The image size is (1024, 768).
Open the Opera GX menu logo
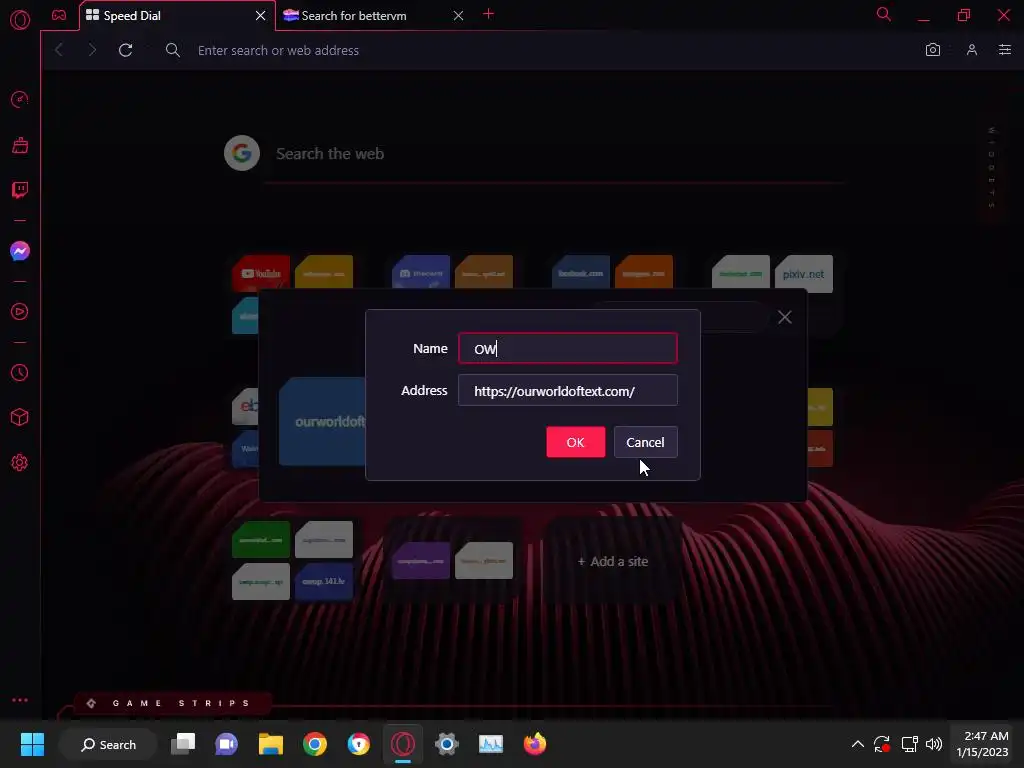(20, 20)
